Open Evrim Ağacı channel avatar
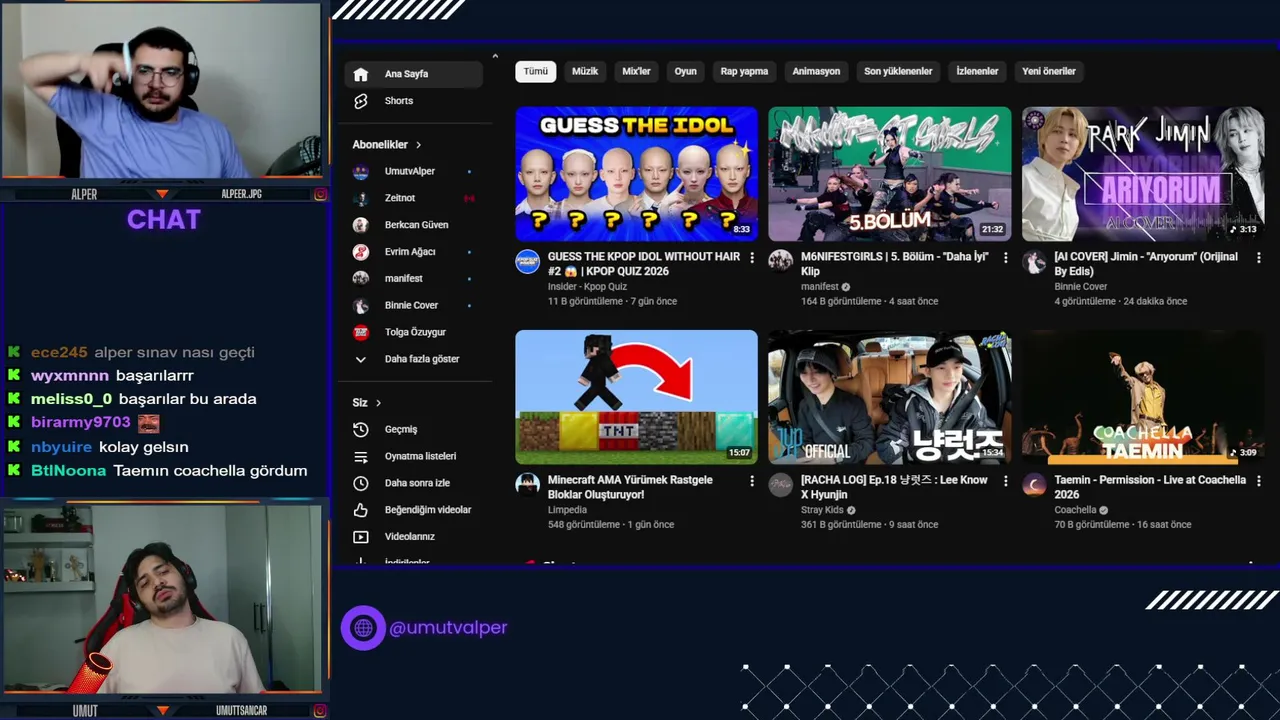Screen dimensions: 1280x720 point(361,252)
